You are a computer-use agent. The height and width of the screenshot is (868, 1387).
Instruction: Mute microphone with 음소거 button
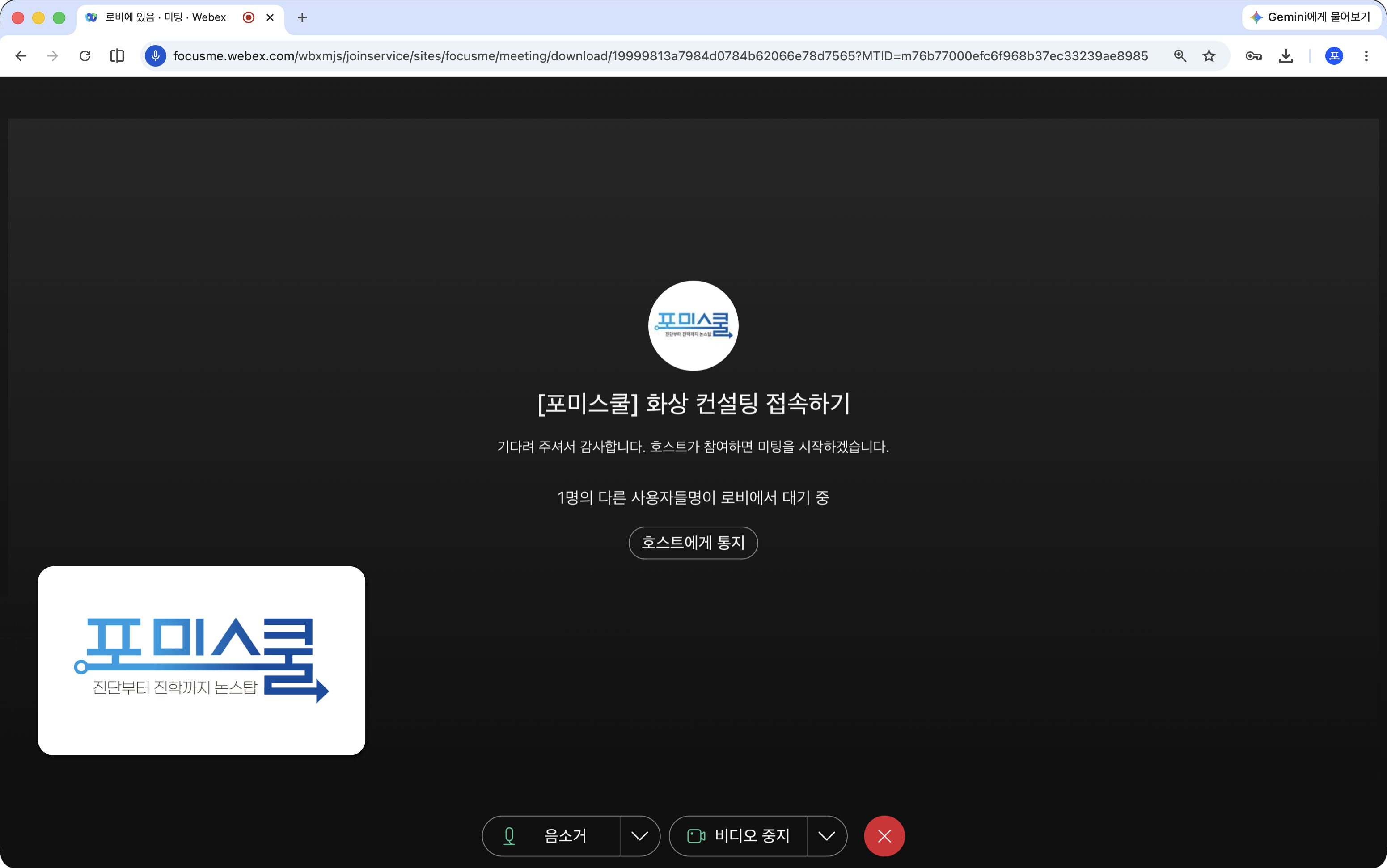(x=551, y=836)
